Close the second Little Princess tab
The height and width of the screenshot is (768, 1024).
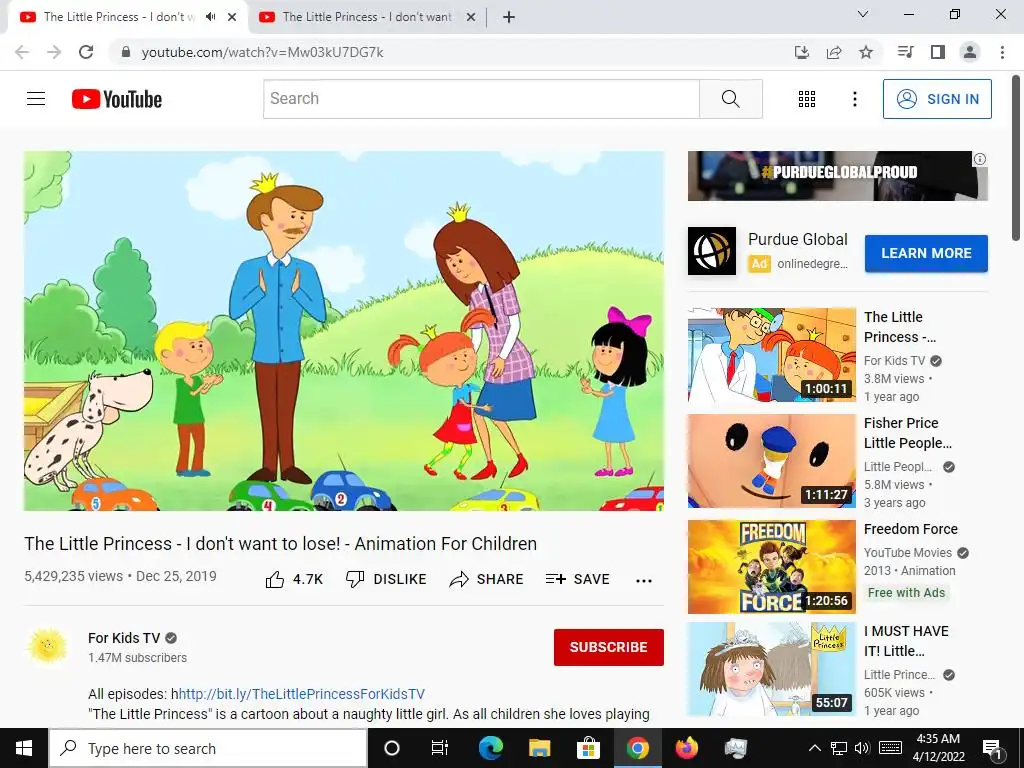470,18
